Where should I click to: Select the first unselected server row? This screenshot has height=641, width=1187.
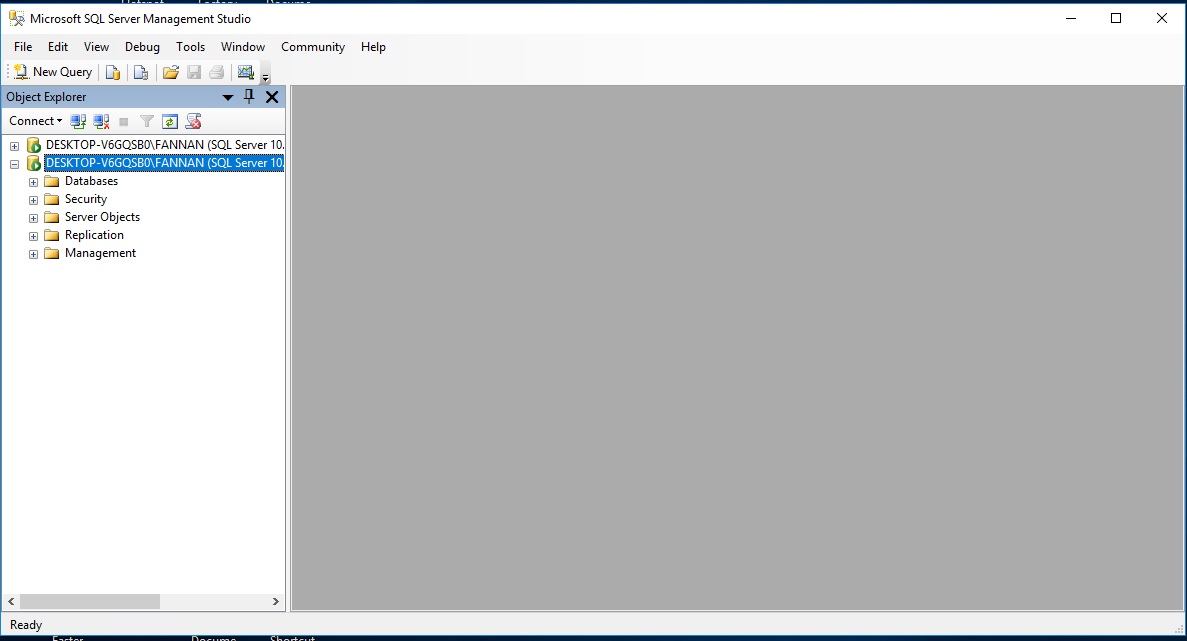click(164, 145)
